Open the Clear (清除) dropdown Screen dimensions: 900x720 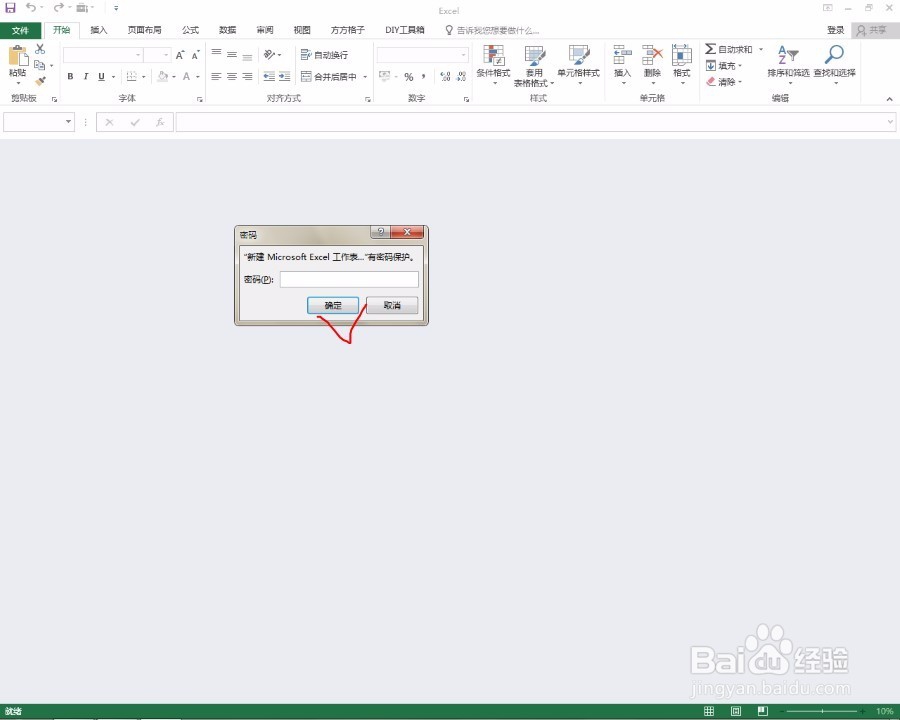724,82
